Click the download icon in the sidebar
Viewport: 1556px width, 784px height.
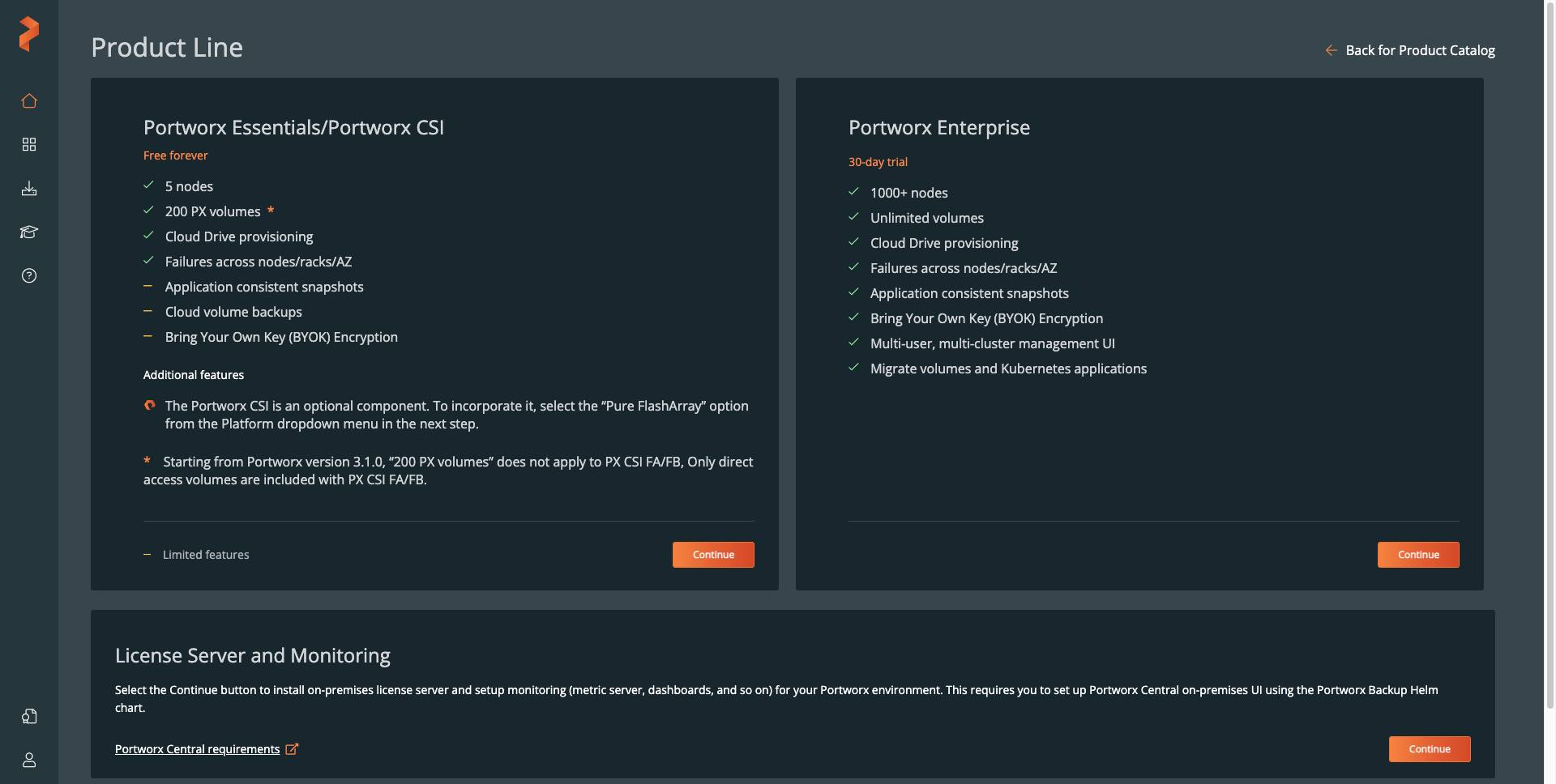click(x=29, y=189)
